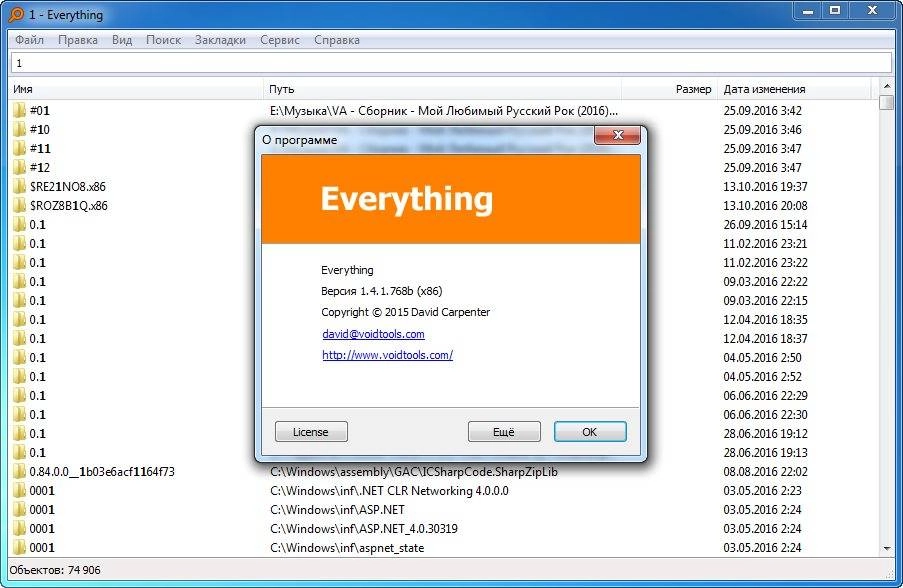The height and width of the screenshot is (588, 903).
Task: Click path C:\Windows\inf\aspnet_state
Action: point(347,548)
